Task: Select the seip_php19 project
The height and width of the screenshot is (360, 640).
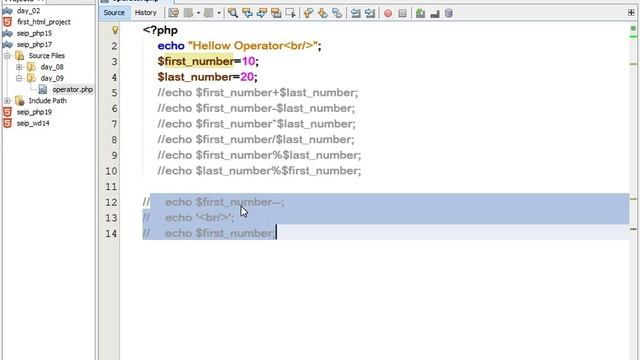Action: tap(34, 112)
